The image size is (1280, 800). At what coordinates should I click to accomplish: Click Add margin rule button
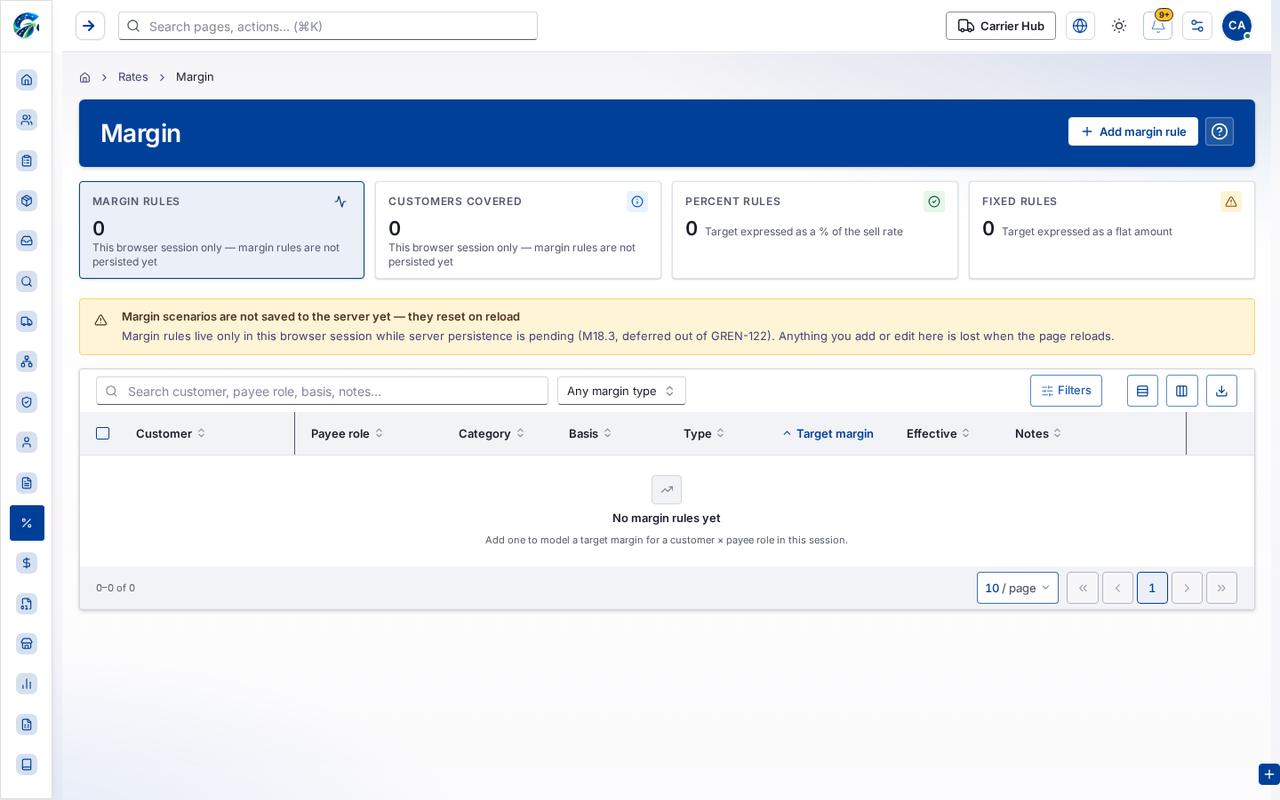[x=1133, y=132]
